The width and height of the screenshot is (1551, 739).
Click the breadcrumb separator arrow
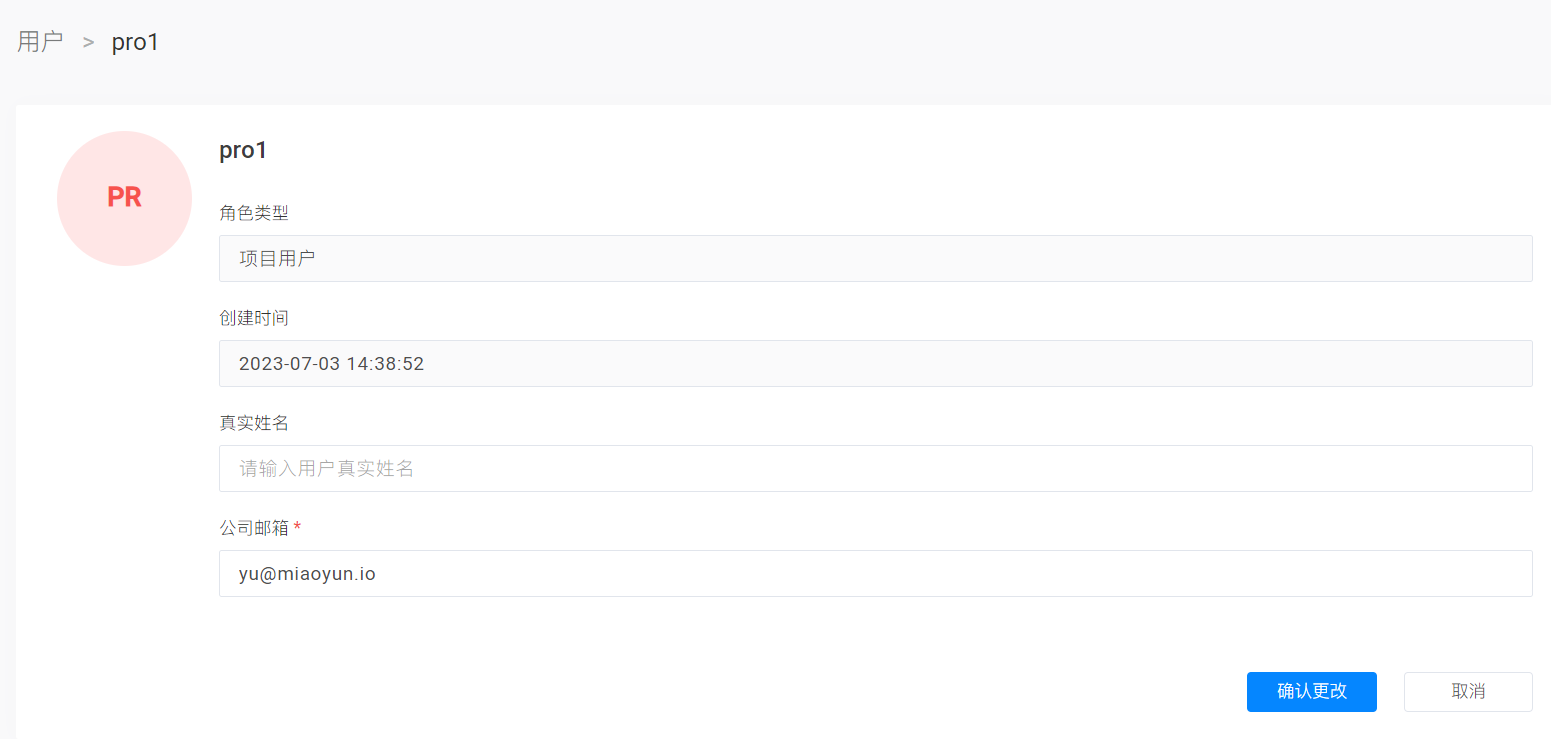88,42
